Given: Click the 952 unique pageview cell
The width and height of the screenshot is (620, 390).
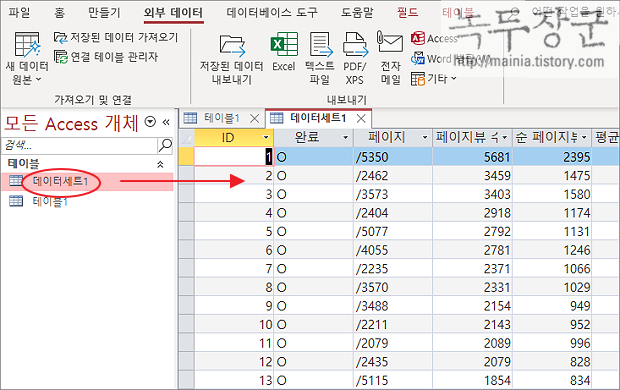Looking at the screenshot, I should click(x=552, y=324).
